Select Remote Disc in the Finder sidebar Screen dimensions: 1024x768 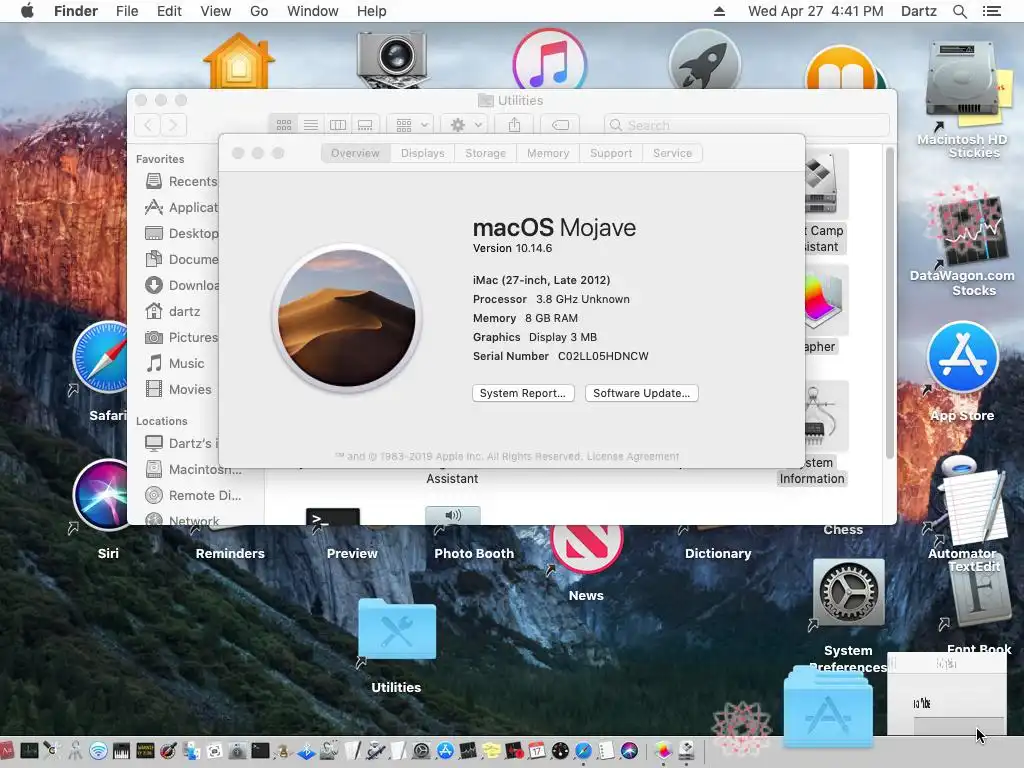click(x=194, y=496)
